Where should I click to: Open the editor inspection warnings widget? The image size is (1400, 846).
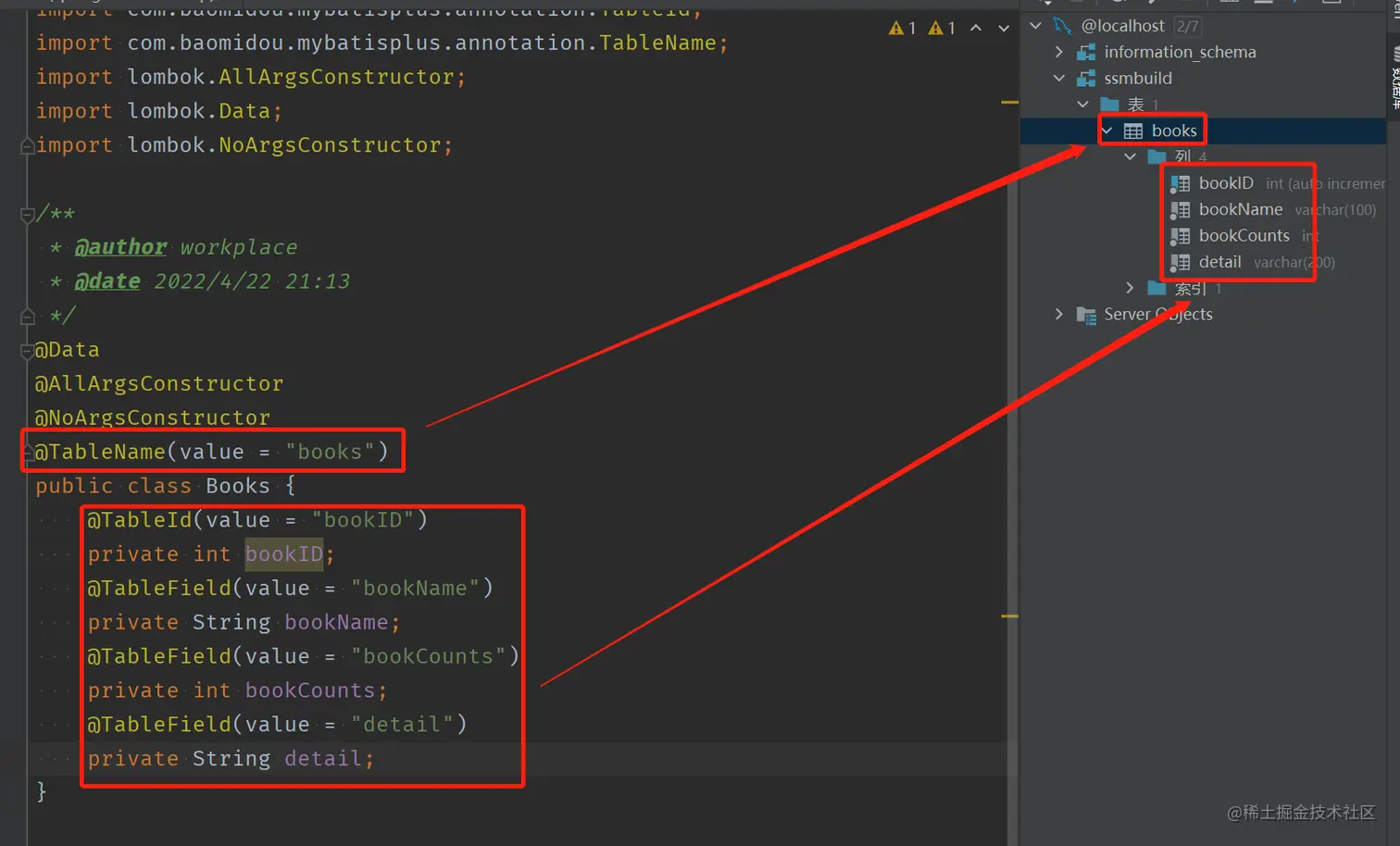point(921,28)
